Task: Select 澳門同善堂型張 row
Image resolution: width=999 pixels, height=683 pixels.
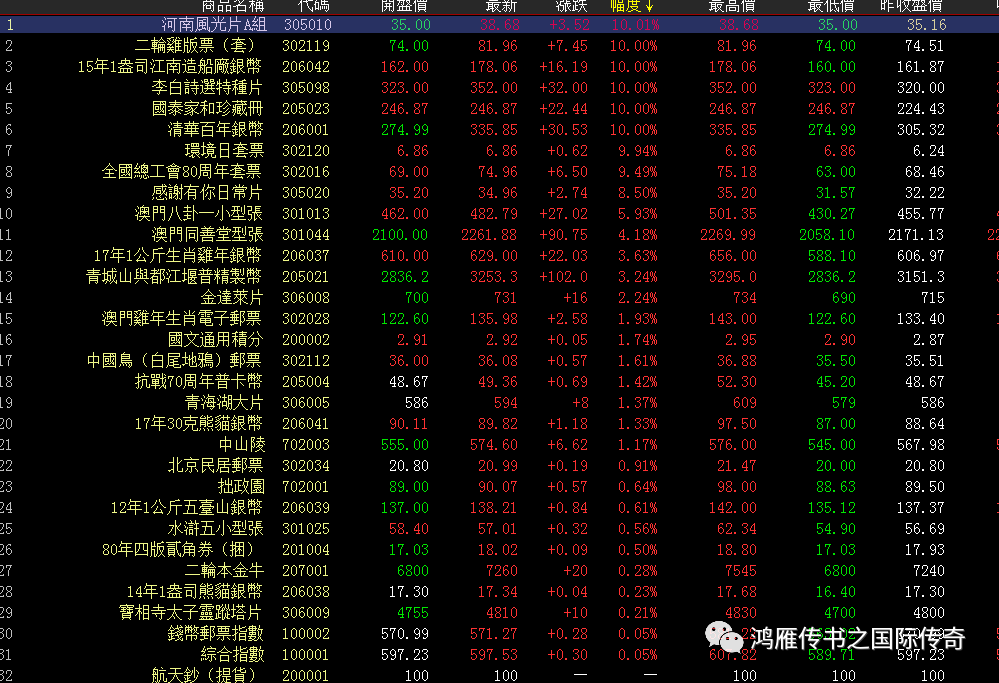Action: (207, 234)
